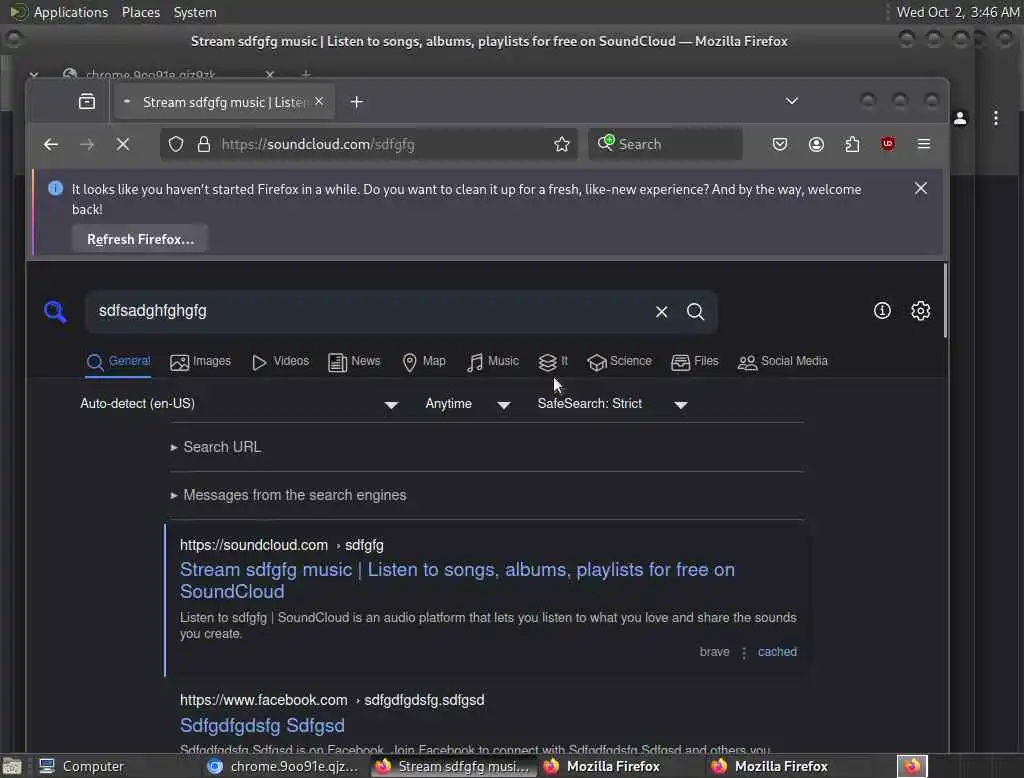Screen dimensions: 1024x778
Task: Open the tracking protection shield icon
Action: click(x=176, y=144)
